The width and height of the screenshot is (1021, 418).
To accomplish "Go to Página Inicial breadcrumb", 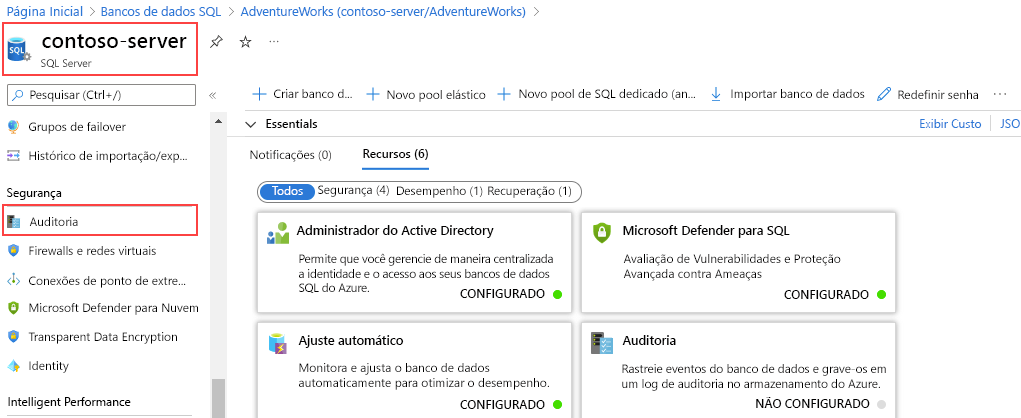I will click(x=44, y=11).
